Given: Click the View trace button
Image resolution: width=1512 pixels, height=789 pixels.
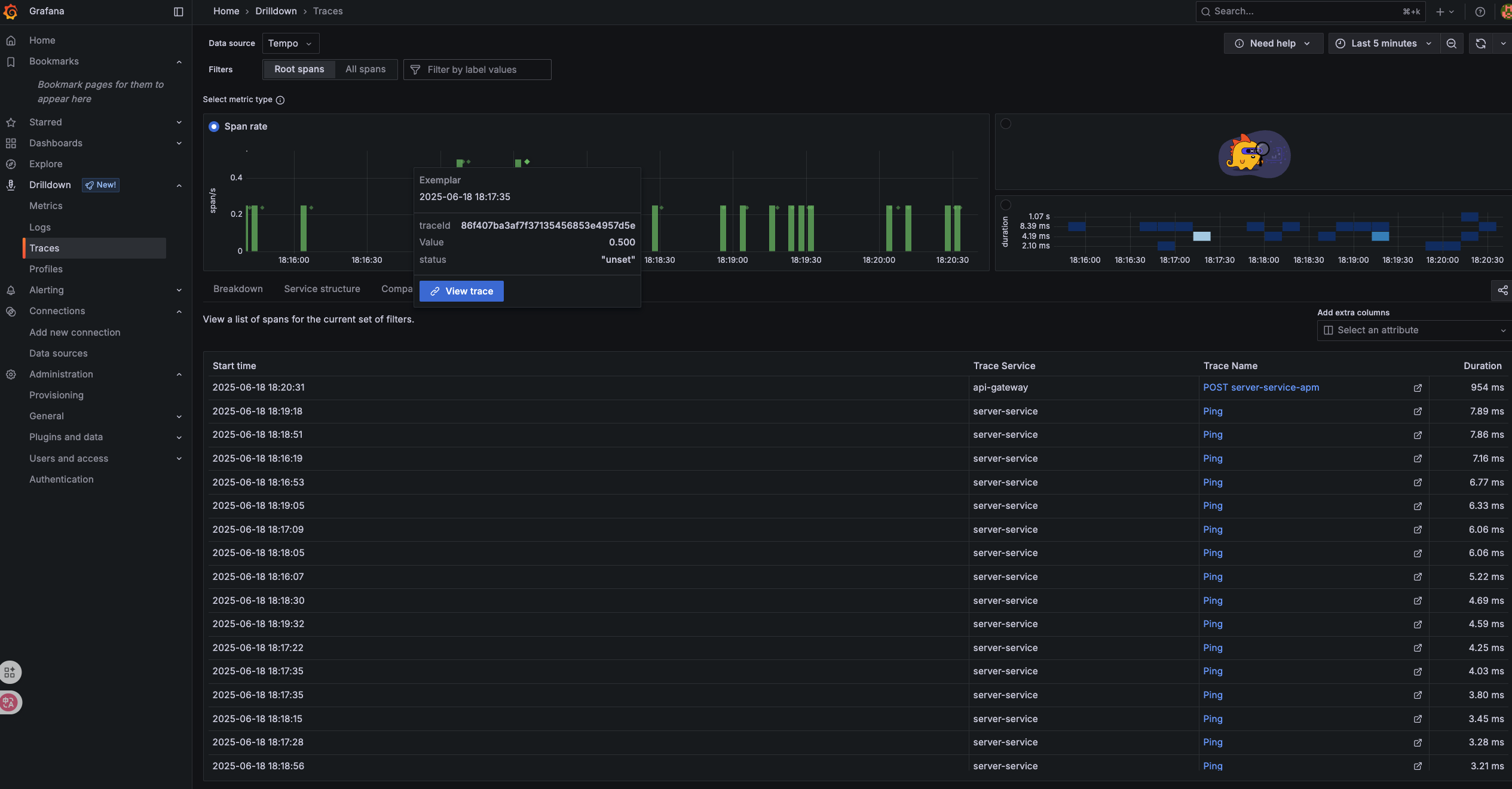Looking at the screenshot, I should (x=461, y=291).
